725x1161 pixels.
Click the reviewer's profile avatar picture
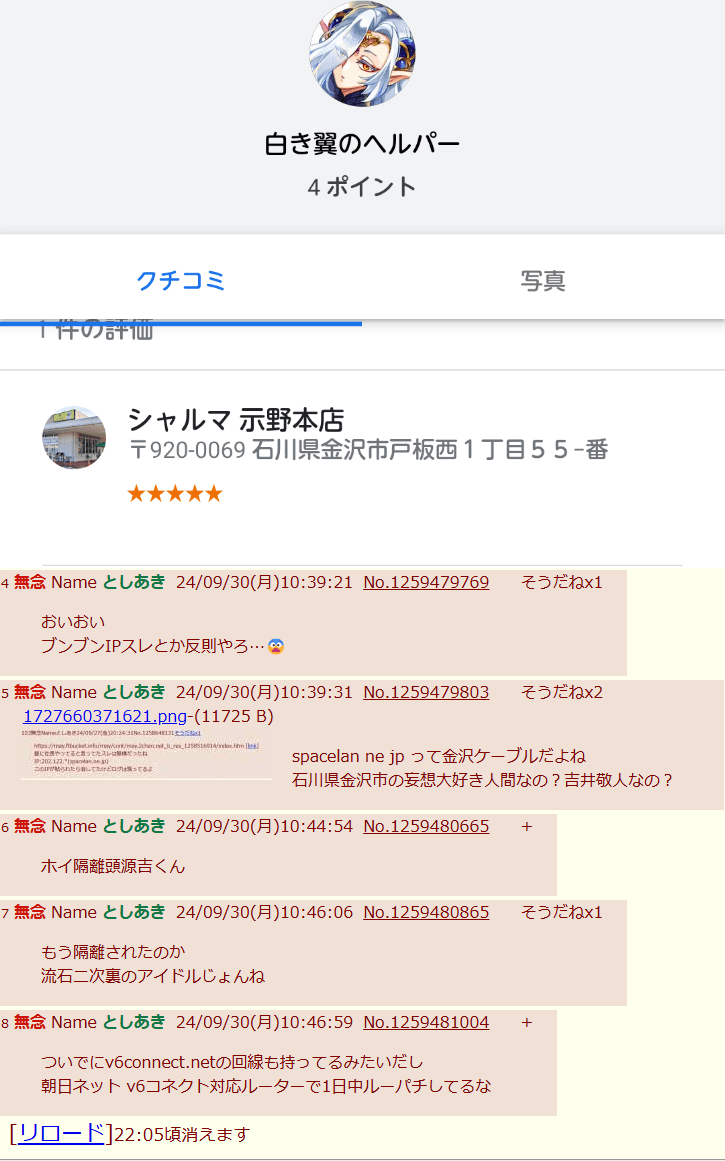362,54
